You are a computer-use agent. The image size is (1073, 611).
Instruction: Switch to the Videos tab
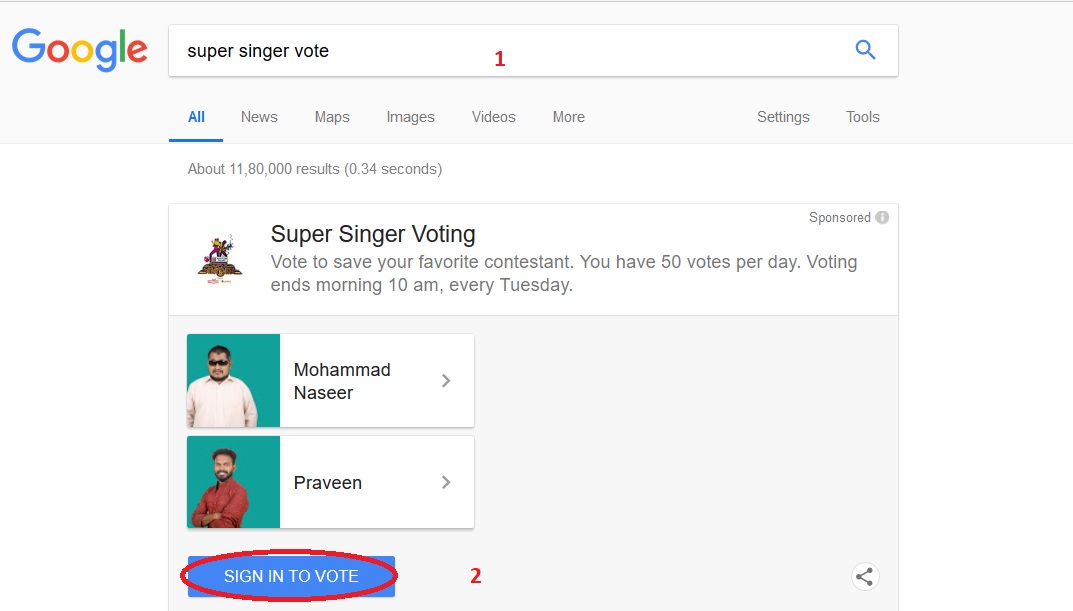494,117
